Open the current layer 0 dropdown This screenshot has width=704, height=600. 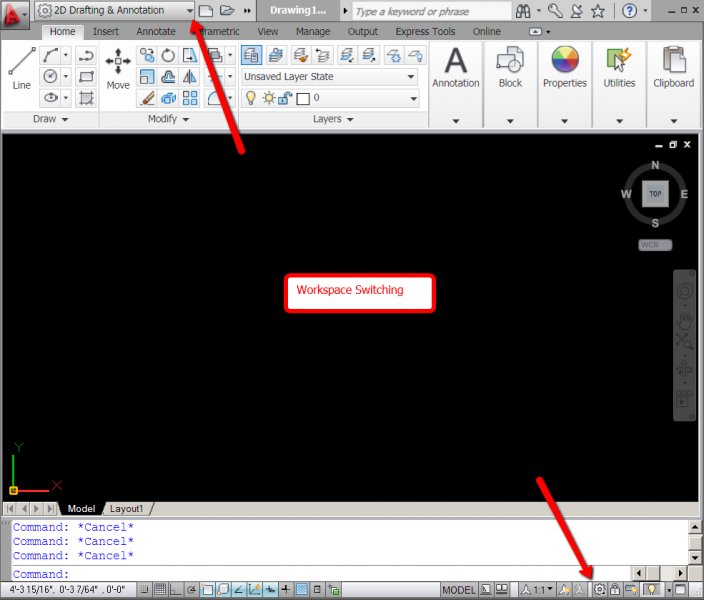click(x=330, y=98)
